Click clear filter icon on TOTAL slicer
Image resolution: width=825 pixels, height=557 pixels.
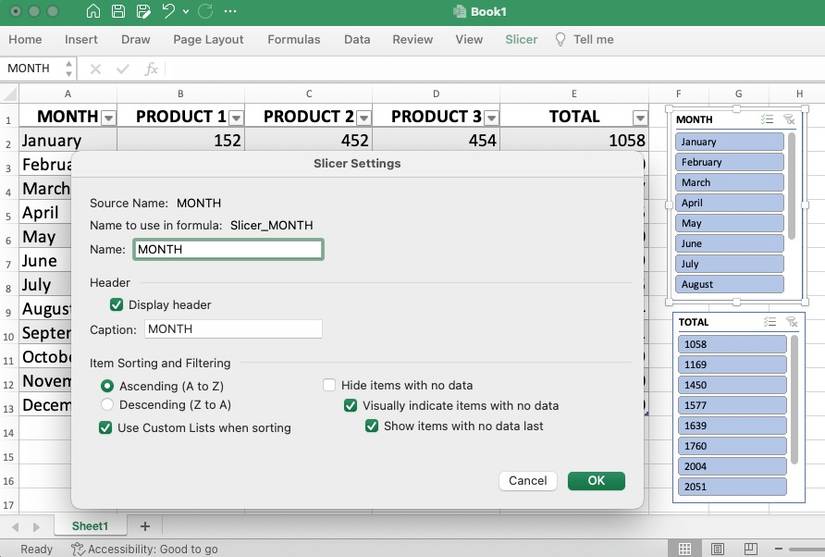click(x=790, y=322)
